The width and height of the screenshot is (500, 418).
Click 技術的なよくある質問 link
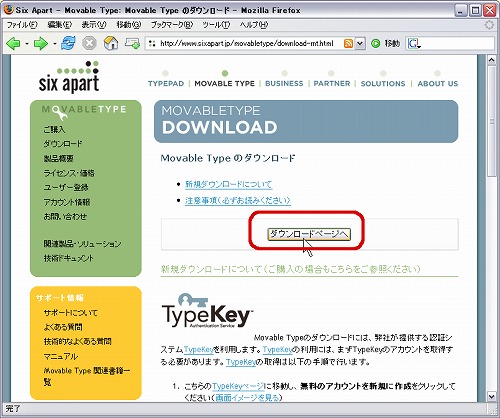tap(77, 342)
